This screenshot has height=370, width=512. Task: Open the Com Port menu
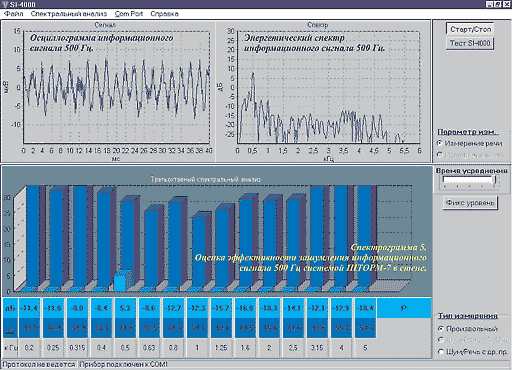pyautogui.click(x=129, y=14)
